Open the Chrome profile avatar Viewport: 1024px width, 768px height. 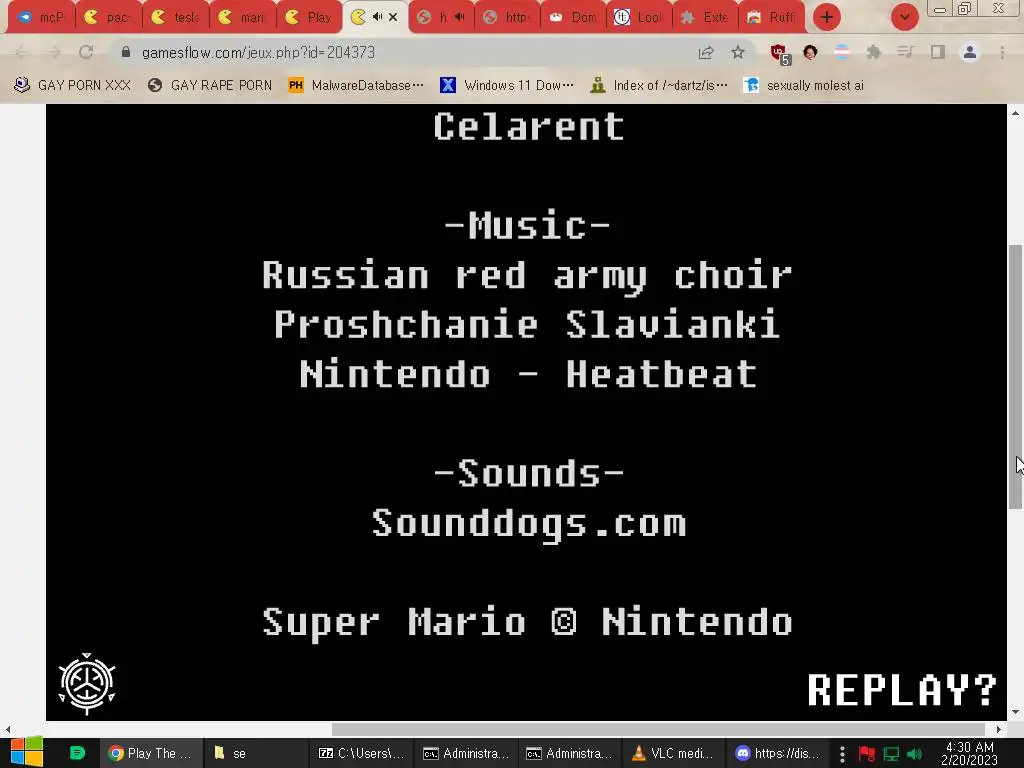970,52
